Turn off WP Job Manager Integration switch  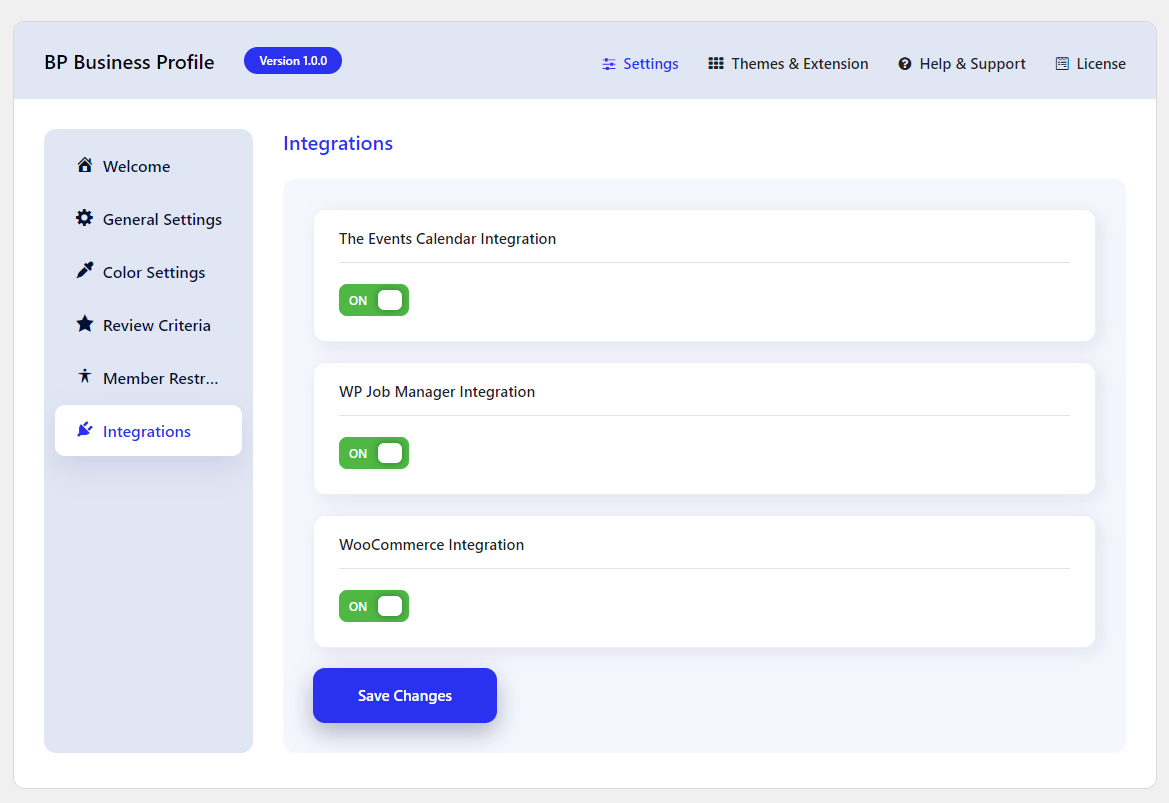374,453
